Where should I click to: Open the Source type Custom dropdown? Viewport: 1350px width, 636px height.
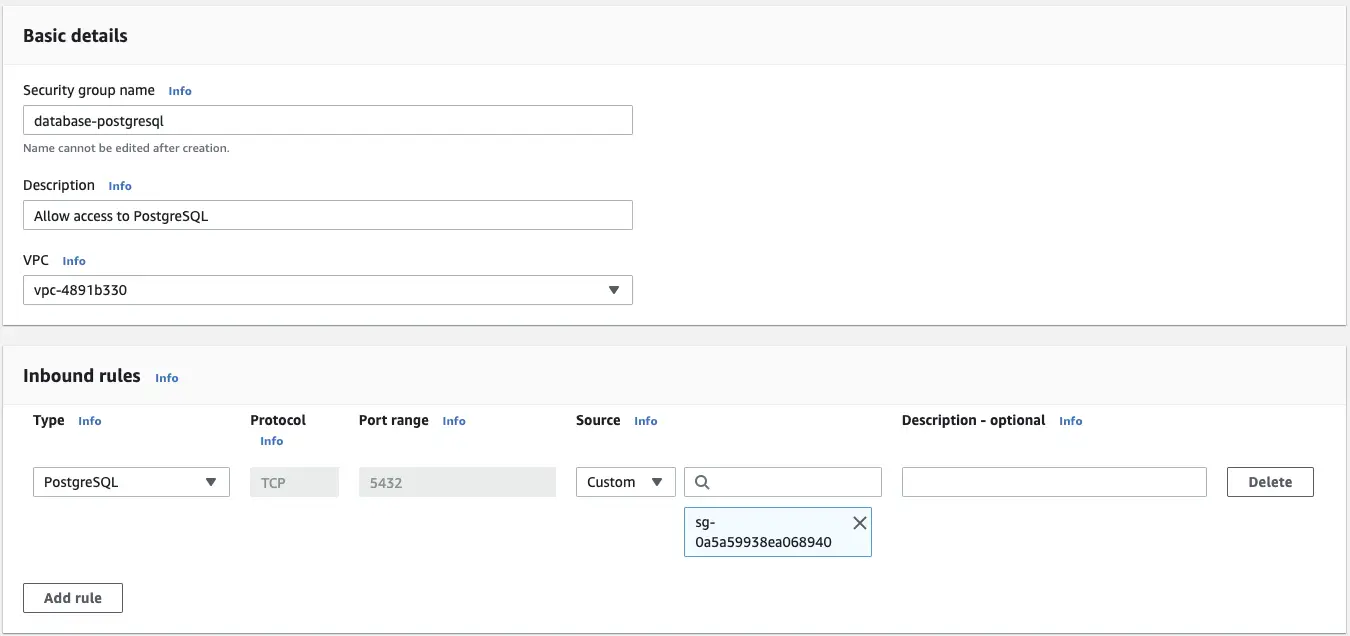tap(625, 482)
